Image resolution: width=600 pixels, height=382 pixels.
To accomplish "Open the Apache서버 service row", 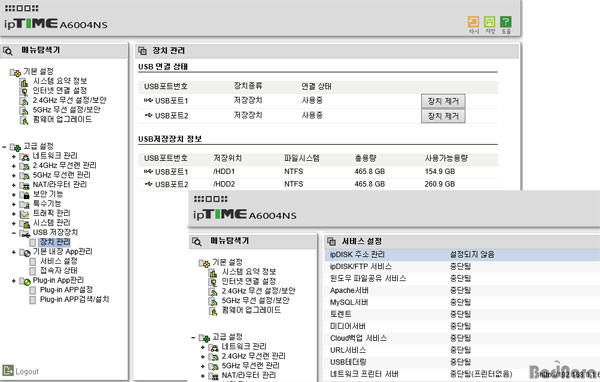I will (x=463, y=291).
